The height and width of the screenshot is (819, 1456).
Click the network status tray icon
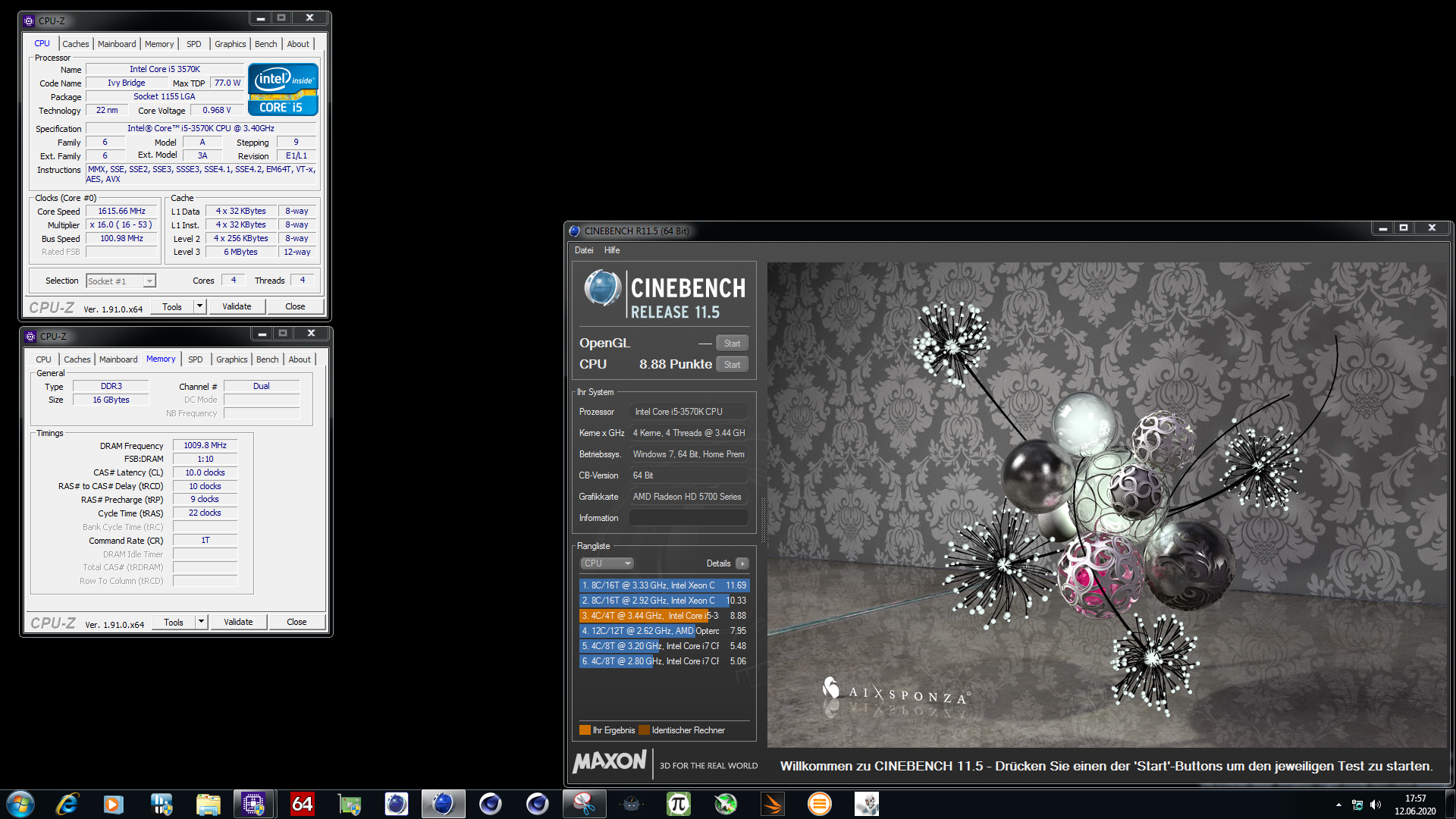click(x=1357, y=805)
